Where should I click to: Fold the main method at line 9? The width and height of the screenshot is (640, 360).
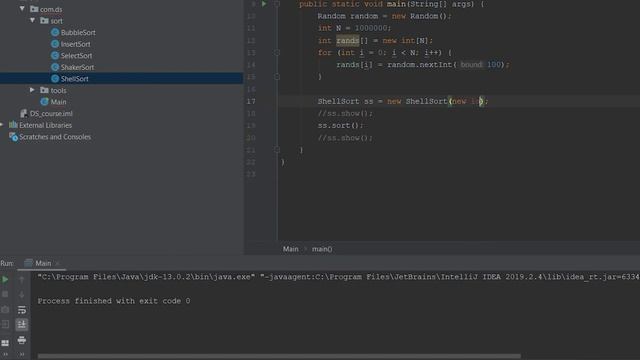(x=277, y=4)
